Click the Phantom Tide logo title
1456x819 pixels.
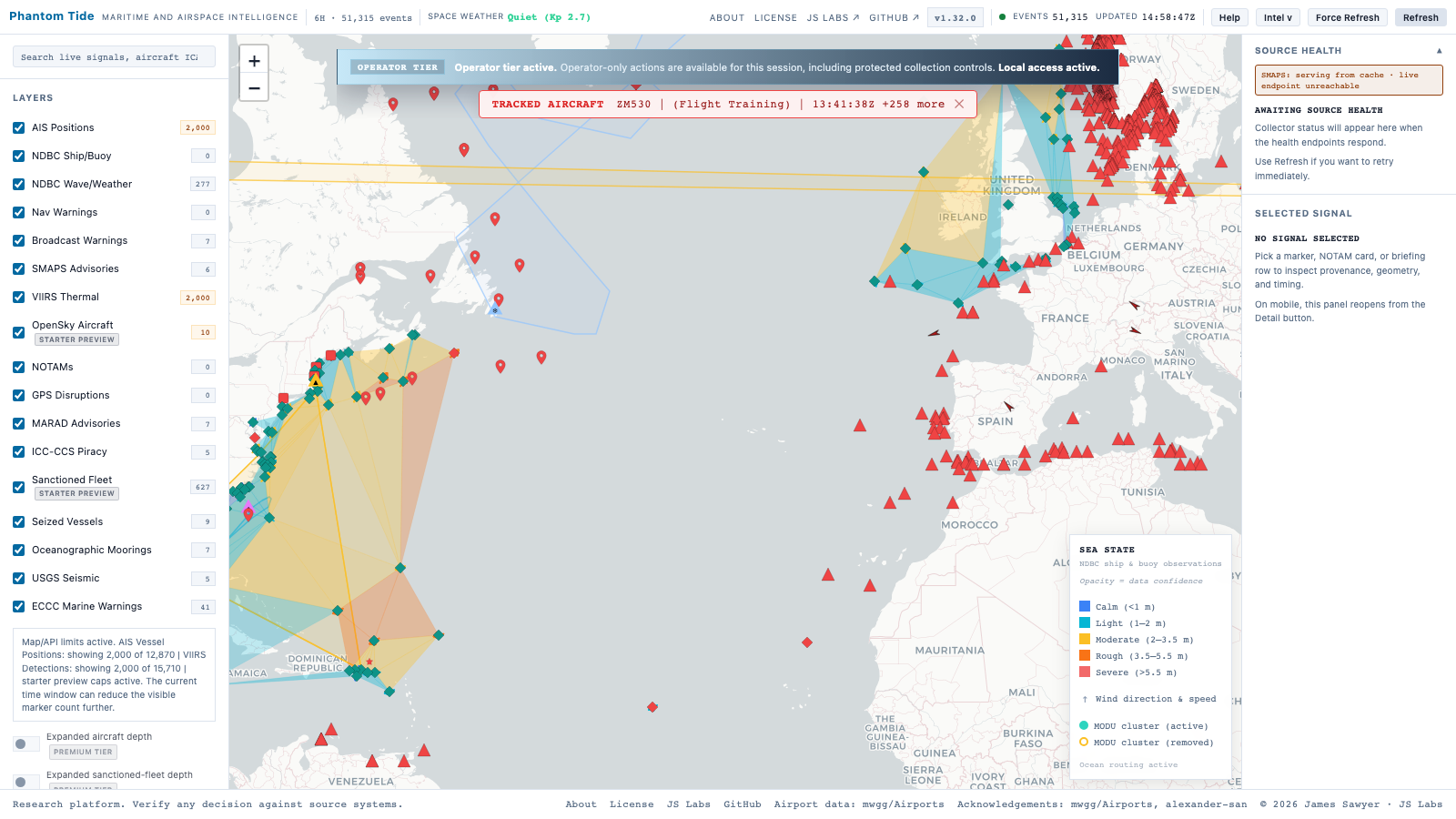[x=52, y=16]
